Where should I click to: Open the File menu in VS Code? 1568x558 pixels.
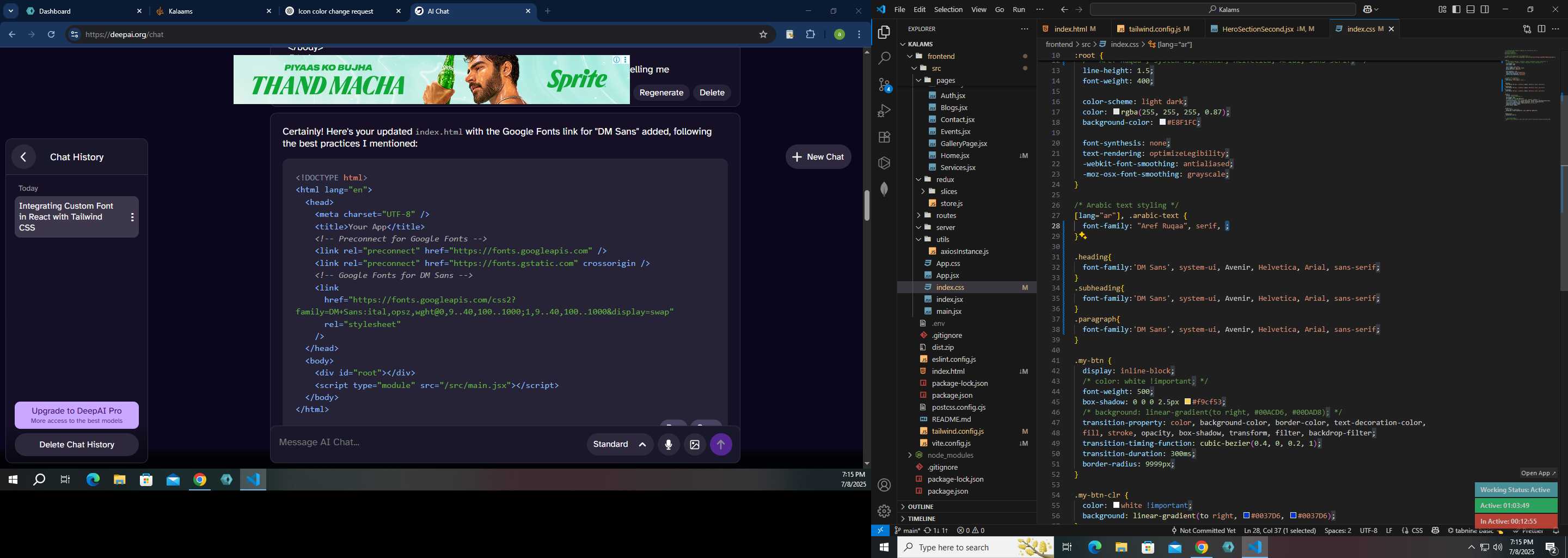pyautogui.click(x=899, y=10)
